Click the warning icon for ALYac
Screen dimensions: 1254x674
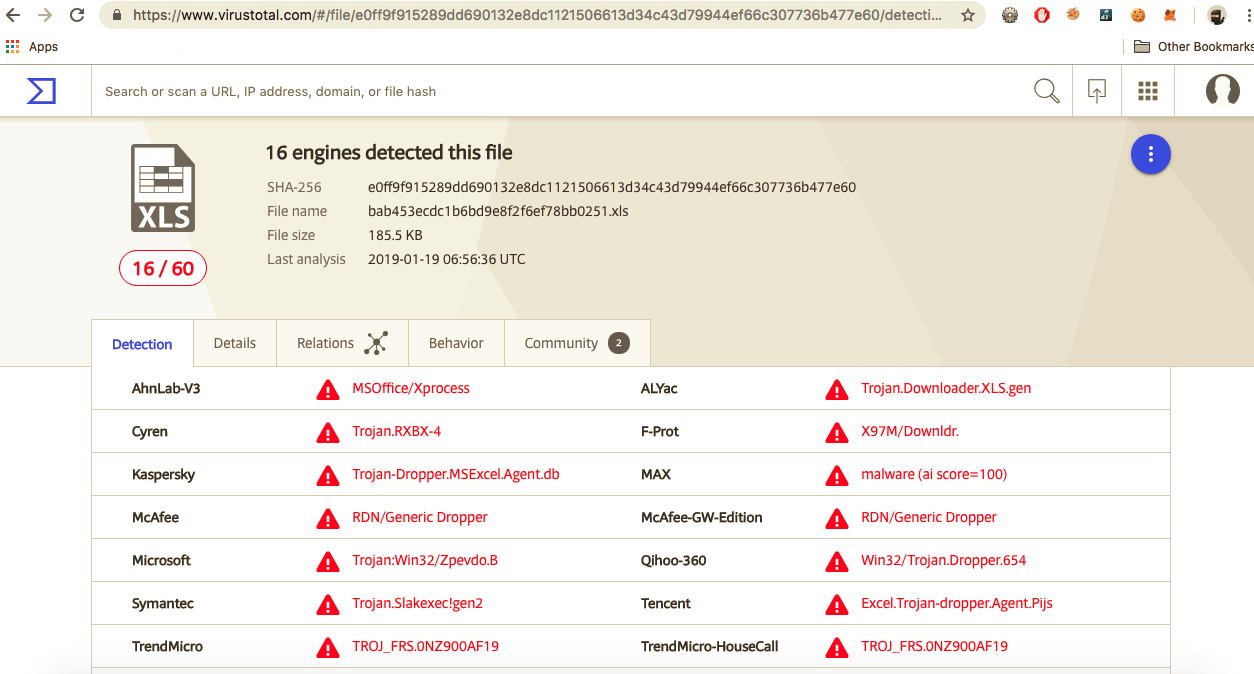[836, 389]
